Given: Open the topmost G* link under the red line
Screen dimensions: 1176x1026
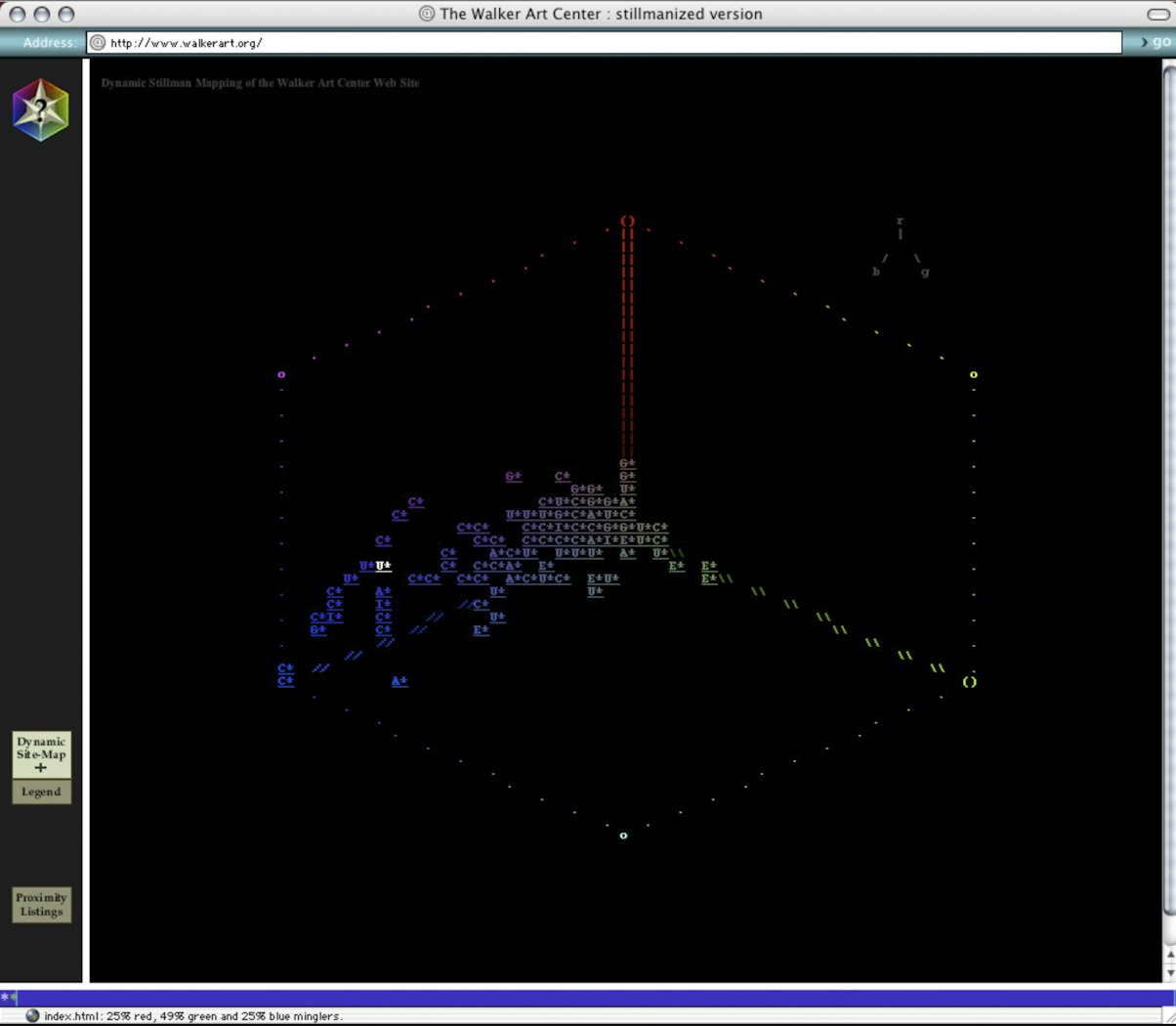Looking at the screenshot, I should coord(627,463).
